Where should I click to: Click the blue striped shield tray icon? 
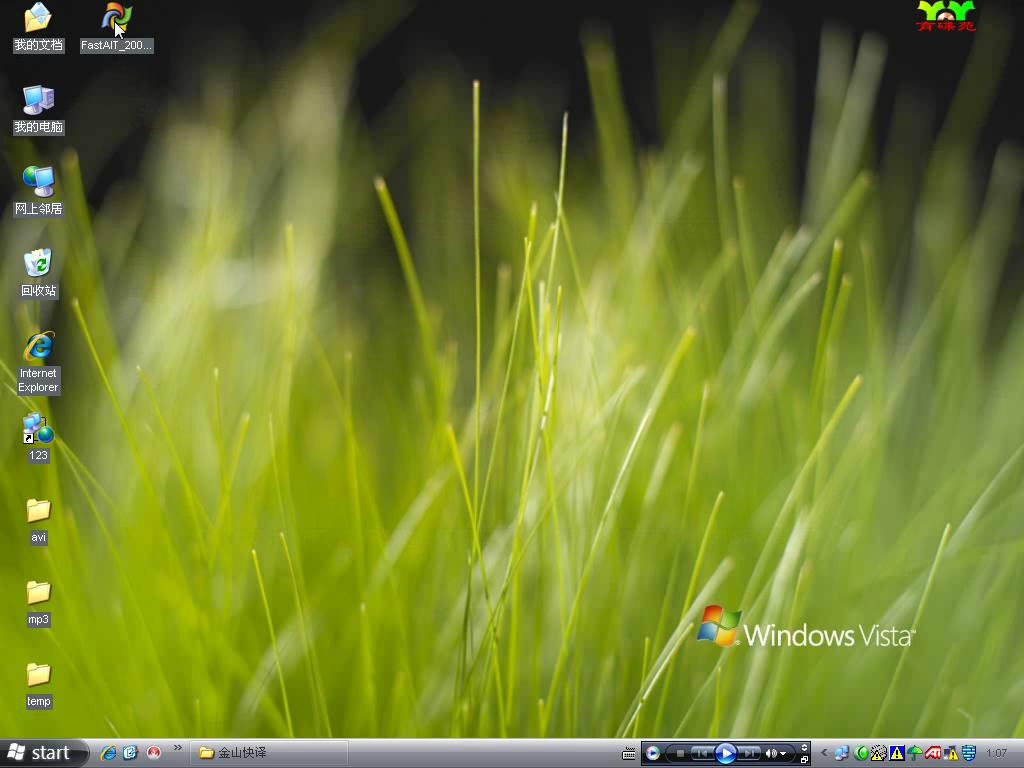point(969,754)
